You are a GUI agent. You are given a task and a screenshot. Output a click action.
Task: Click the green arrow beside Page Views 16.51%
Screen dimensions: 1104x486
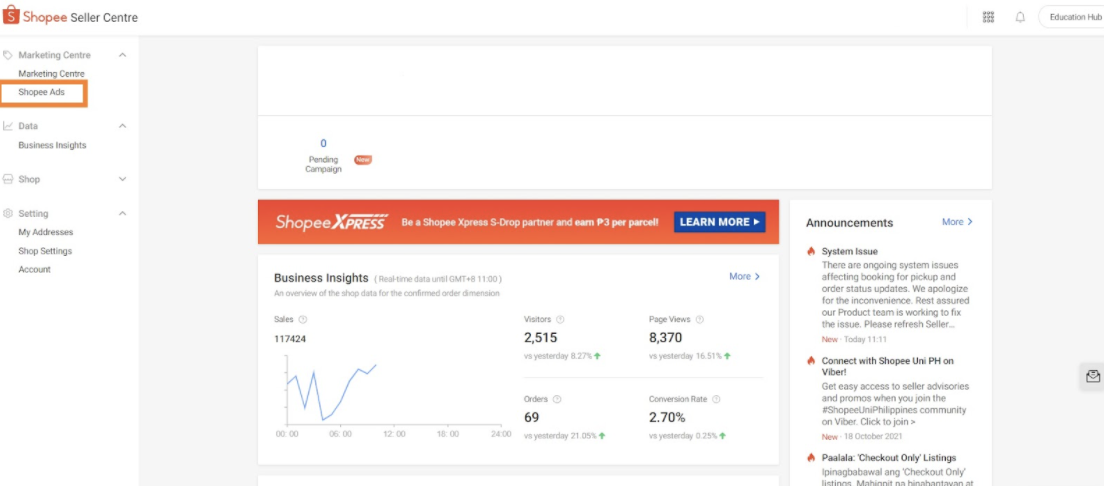(727, 356)
